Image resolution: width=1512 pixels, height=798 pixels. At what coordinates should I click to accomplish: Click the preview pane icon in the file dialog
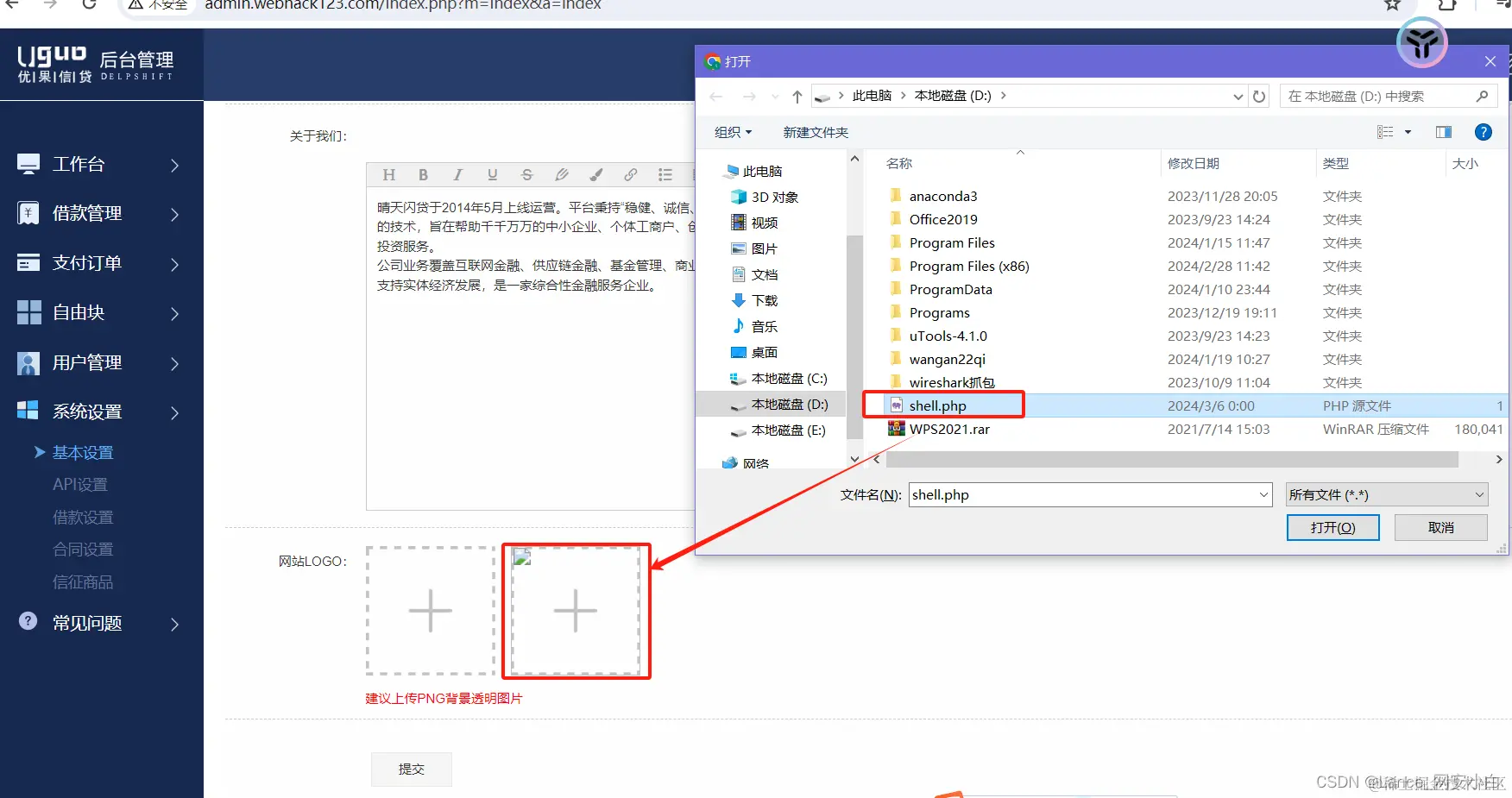click(1443, 131)
